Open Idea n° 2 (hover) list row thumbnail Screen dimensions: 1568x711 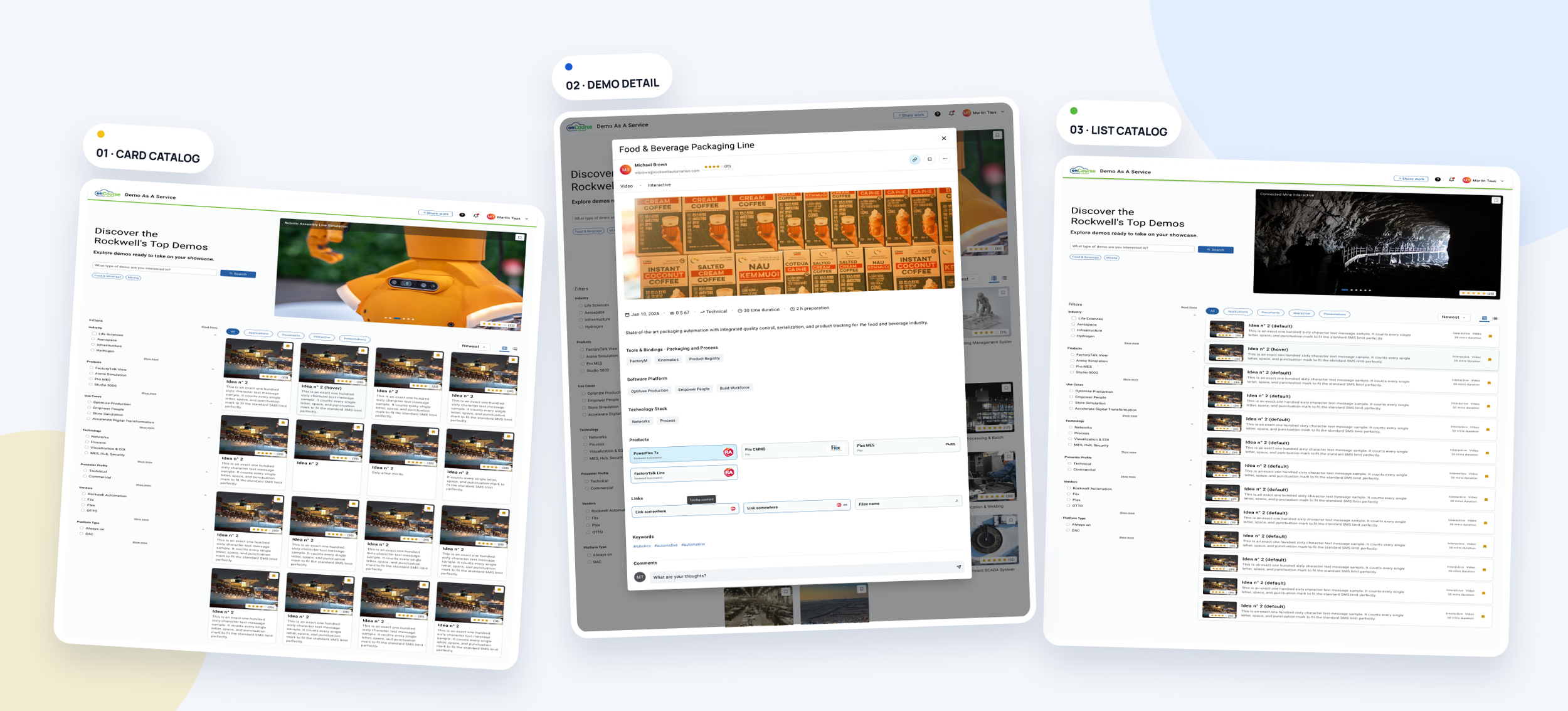click(1227, 353)
